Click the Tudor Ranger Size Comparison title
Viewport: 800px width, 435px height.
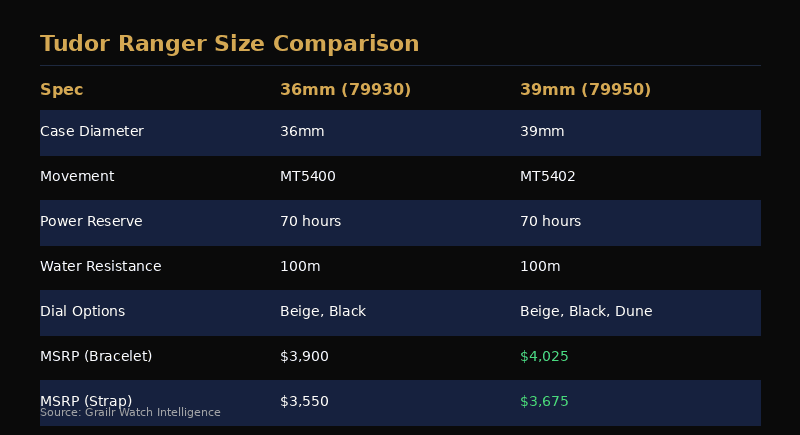click(x=230, y=43)
